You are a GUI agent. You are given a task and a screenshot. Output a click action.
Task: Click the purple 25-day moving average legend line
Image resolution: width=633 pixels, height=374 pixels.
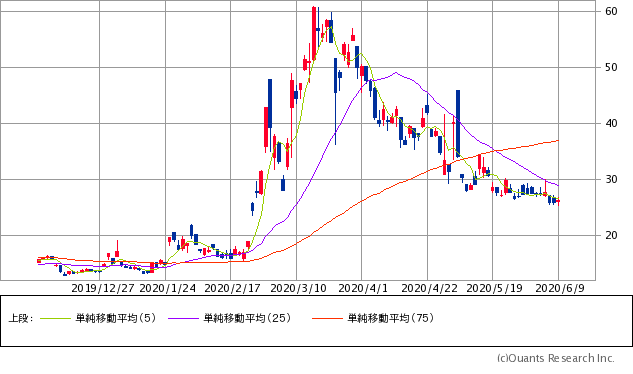tap(184, 319)
